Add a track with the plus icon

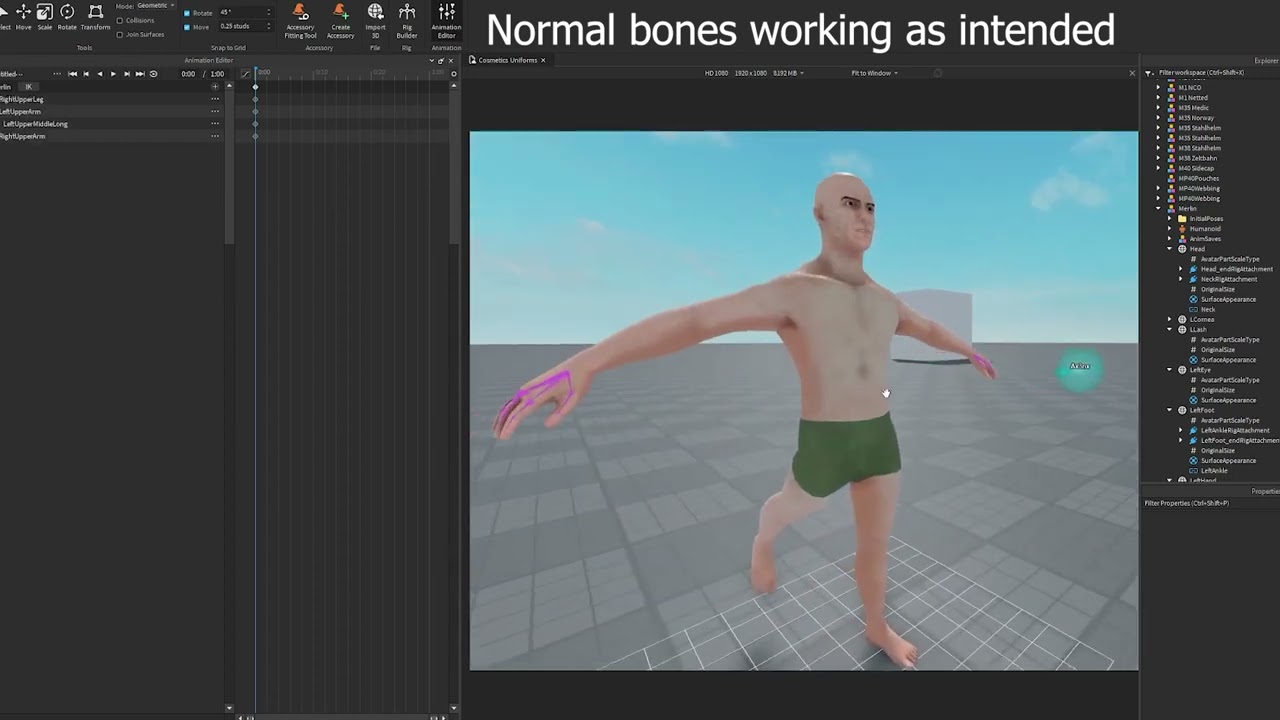pyautogui.click(x=215, y=87)
